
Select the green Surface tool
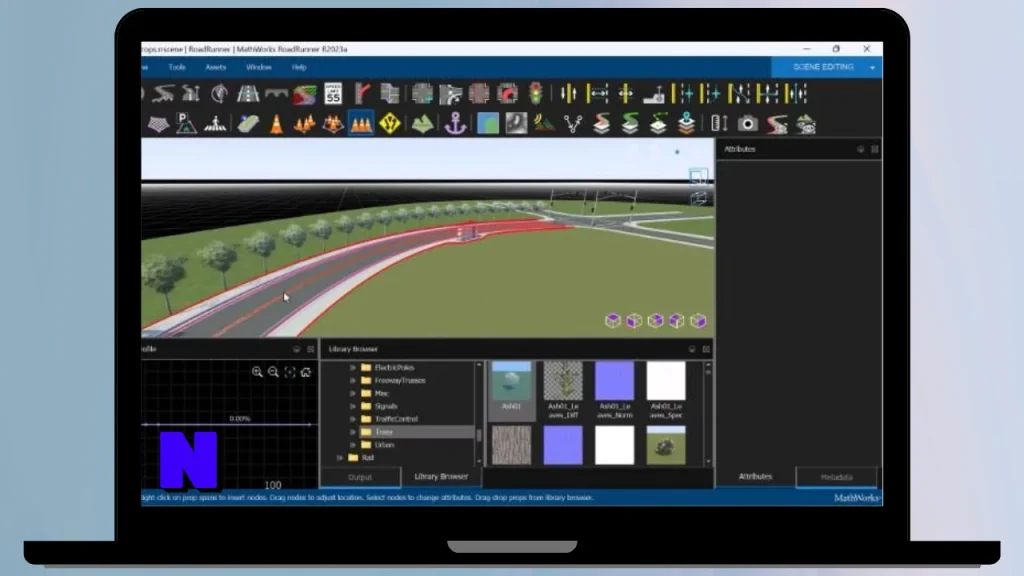click(x=422, y=124)
